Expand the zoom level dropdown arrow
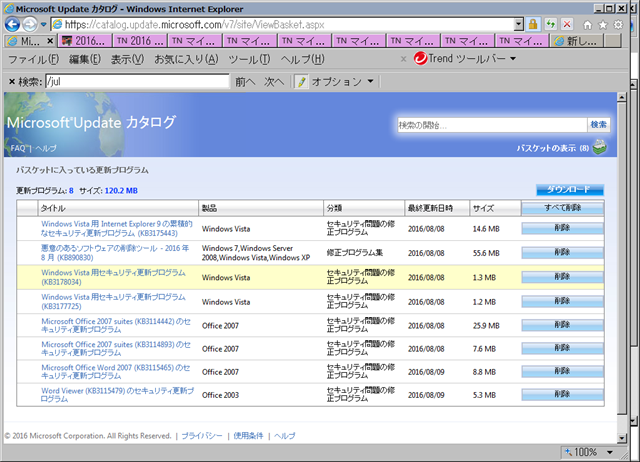The image size is (640, 462). point(610,452)
